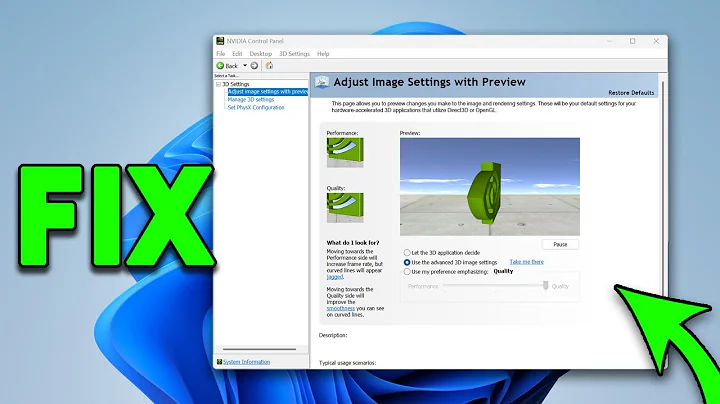The image size is (720, 404).
Task: Click the Performance sample thumbnail
Action: [x=345, y=152]
